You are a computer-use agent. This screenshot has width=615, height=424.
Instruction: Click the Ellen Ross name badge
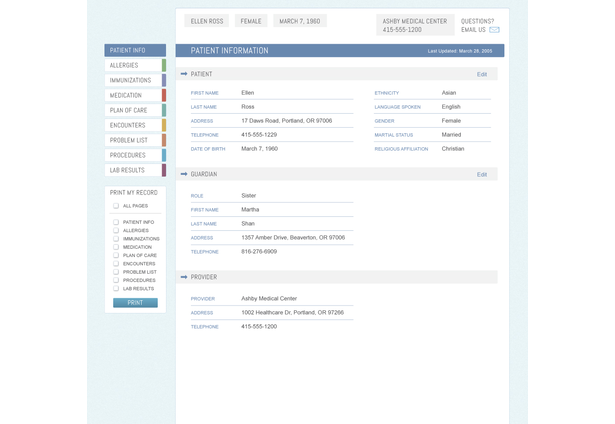pos(207,21)
